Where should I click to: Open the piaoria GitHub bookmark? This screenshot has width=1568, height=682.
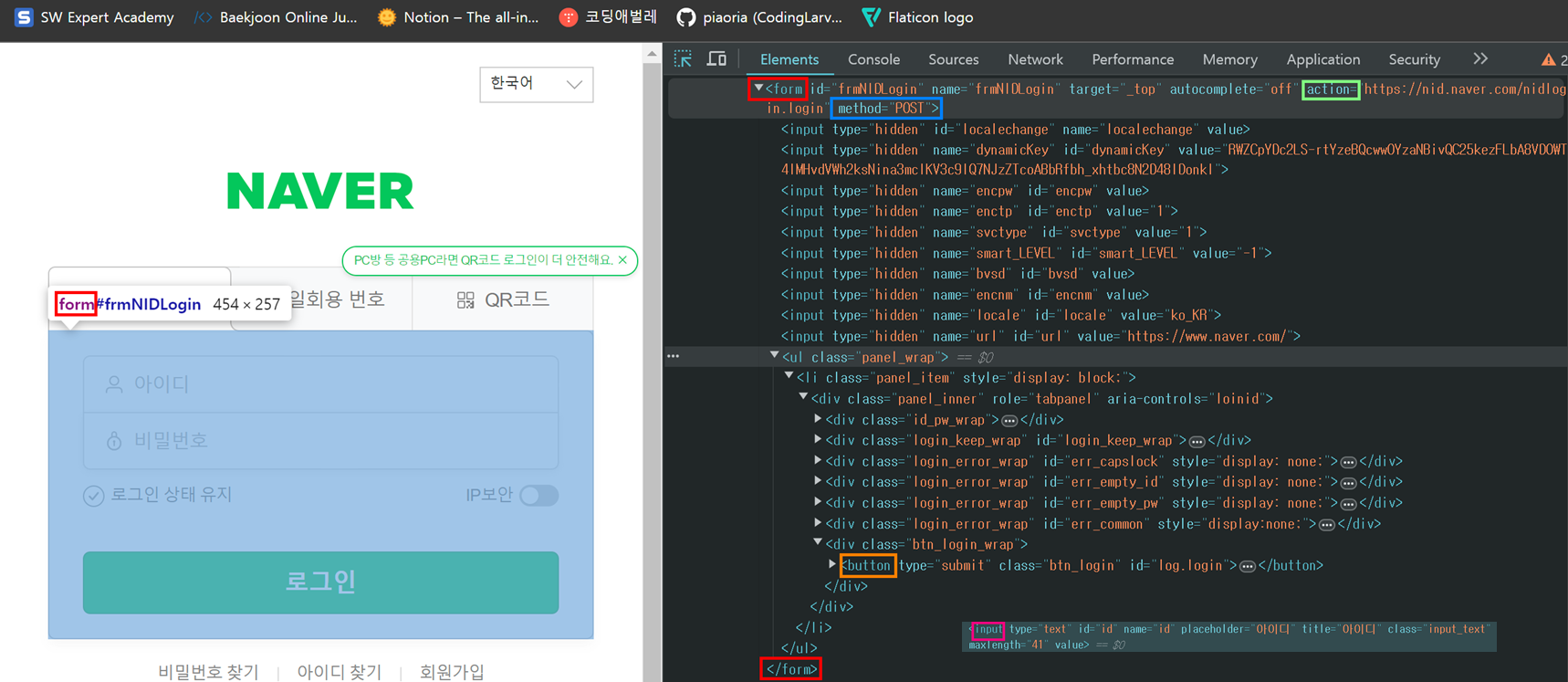[759, 17]
